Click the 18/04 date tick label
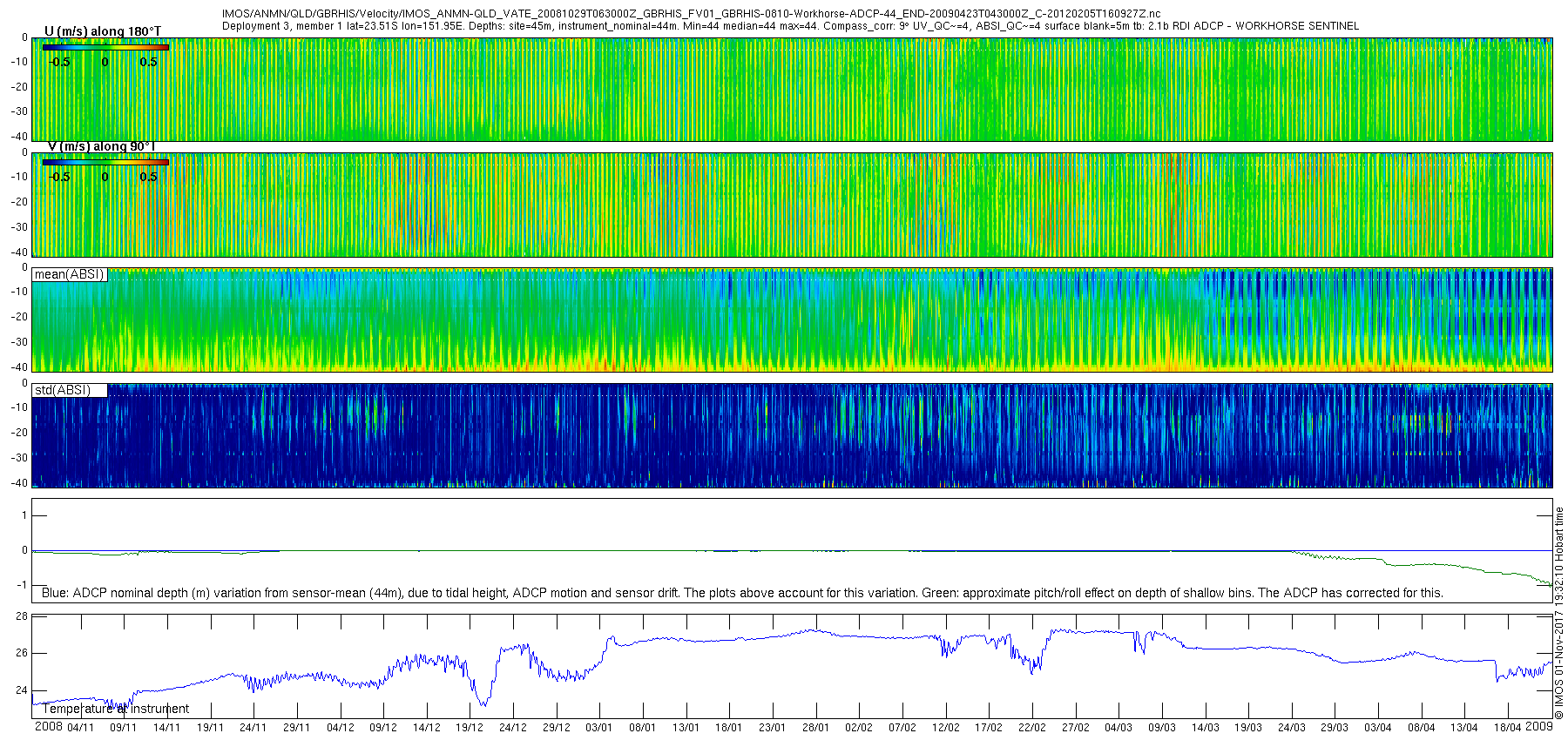This screenshot has height=740, width=1568. [x=1507, y=728]
